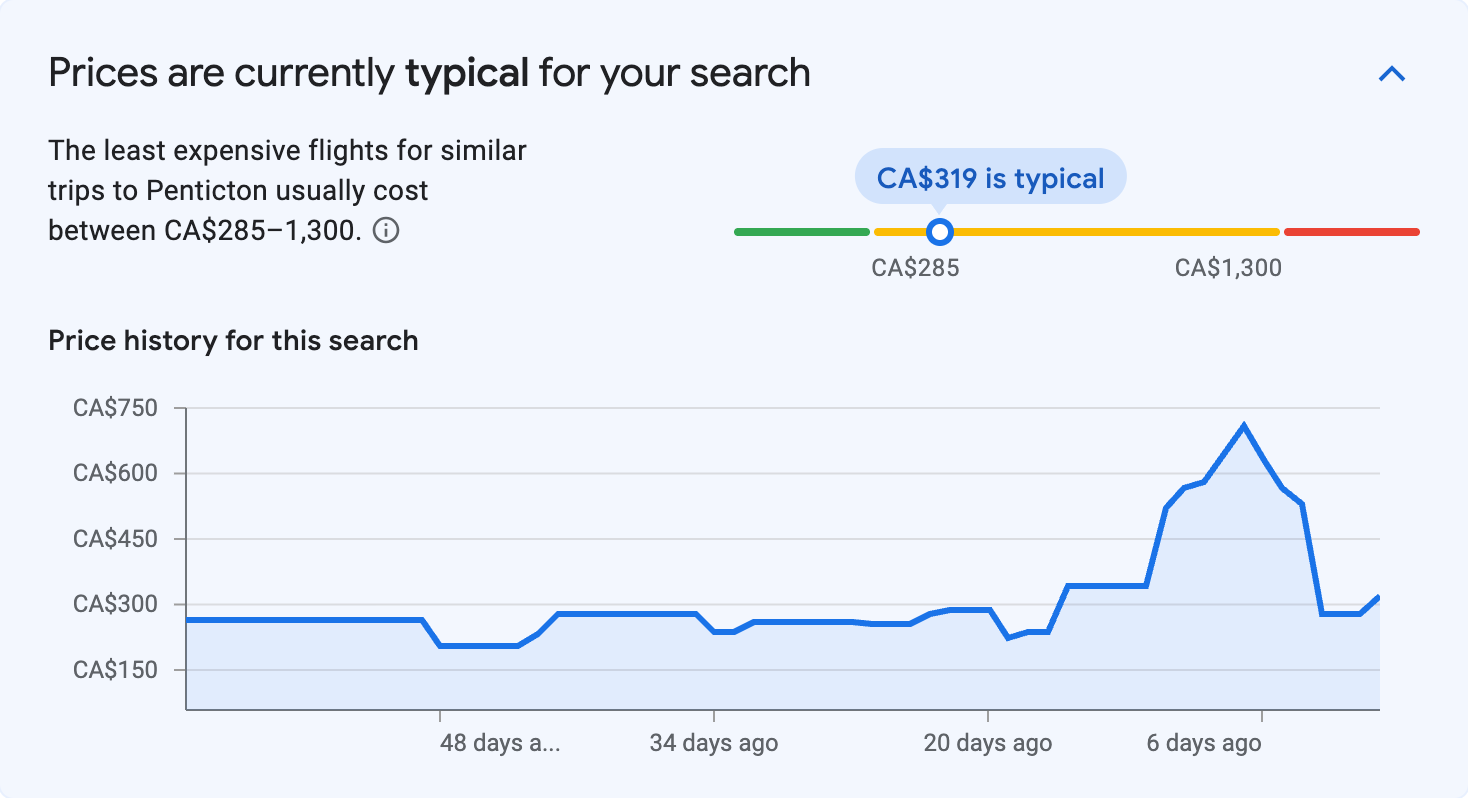The height and width of the screenshot is (798, 1468).
Task: Click the circular marker on the price range bar
Action: 939,232
